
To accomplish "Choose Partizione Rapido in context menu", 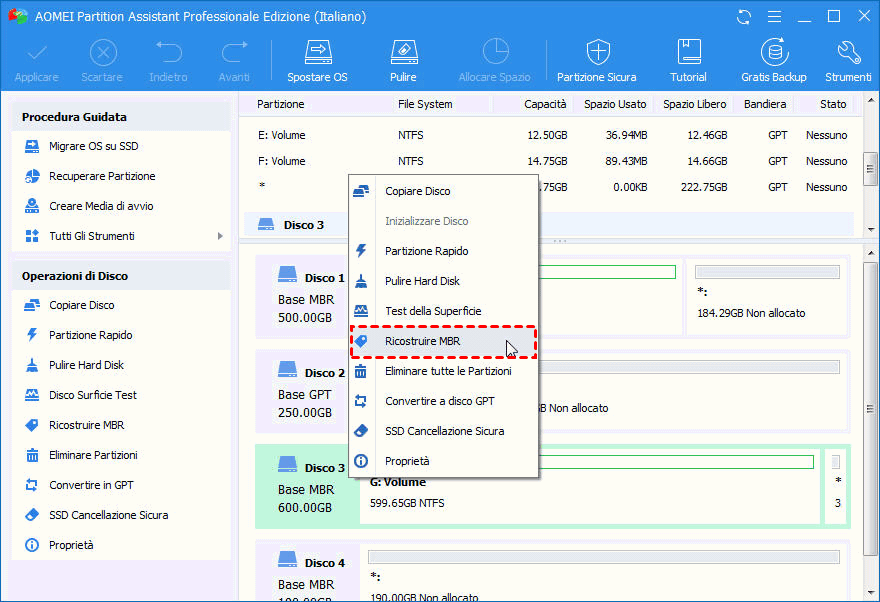I will click(x=443, y=251).
